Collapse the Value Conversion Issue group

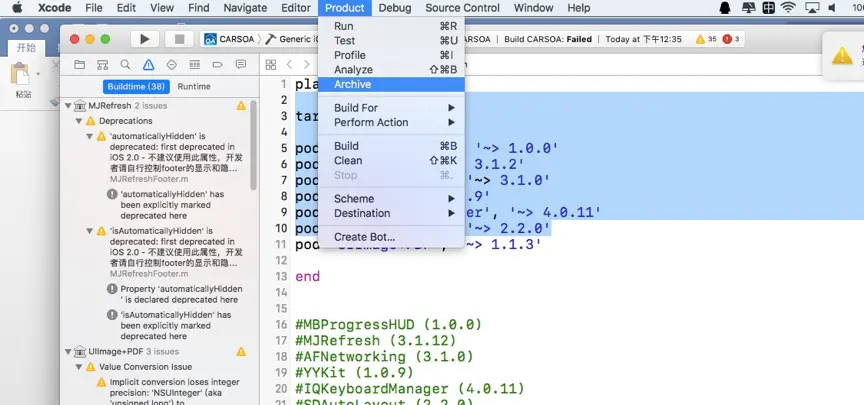[79, 366]
